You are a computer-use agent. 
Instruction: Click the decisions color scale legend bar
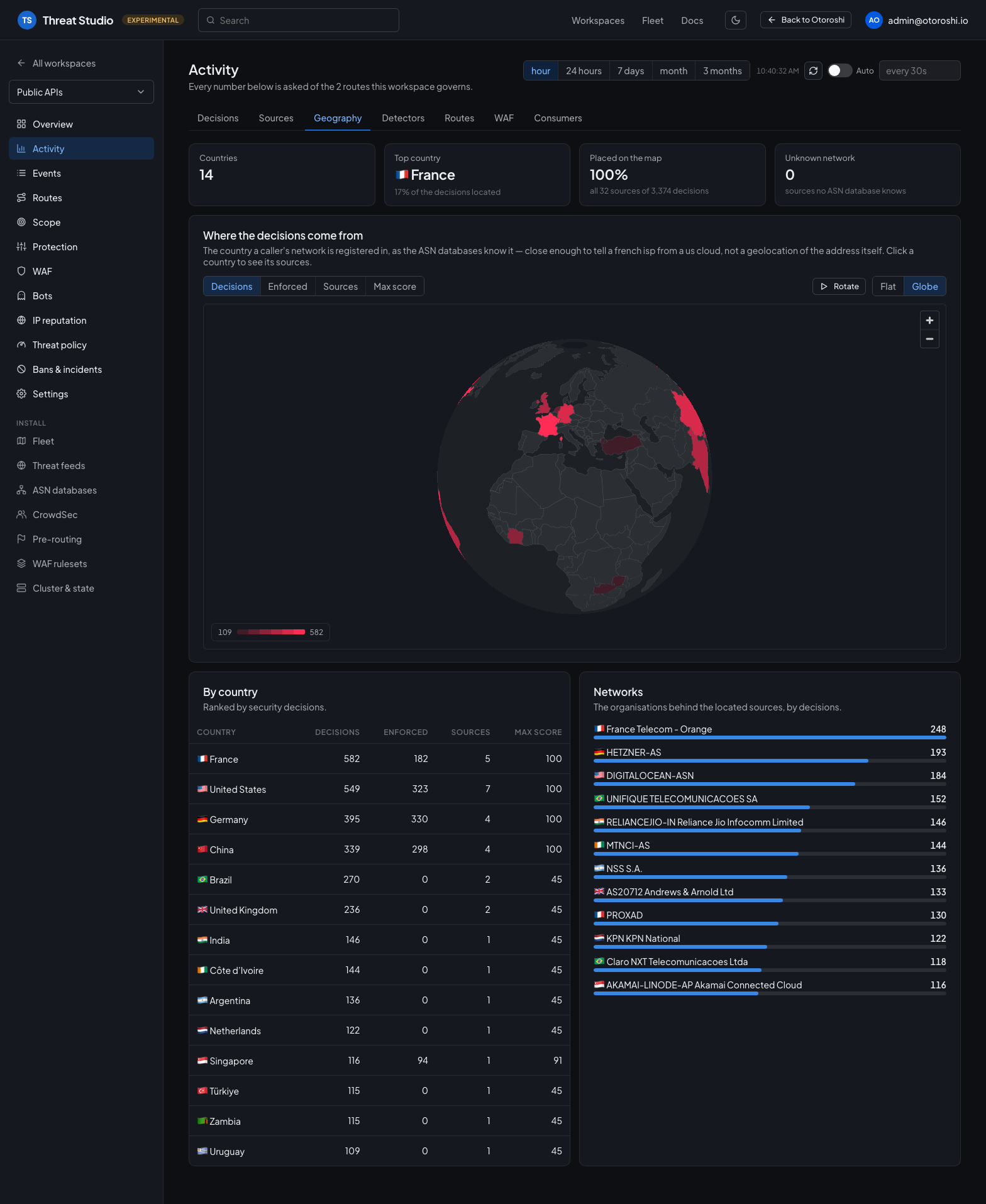[x=271, y=632]
